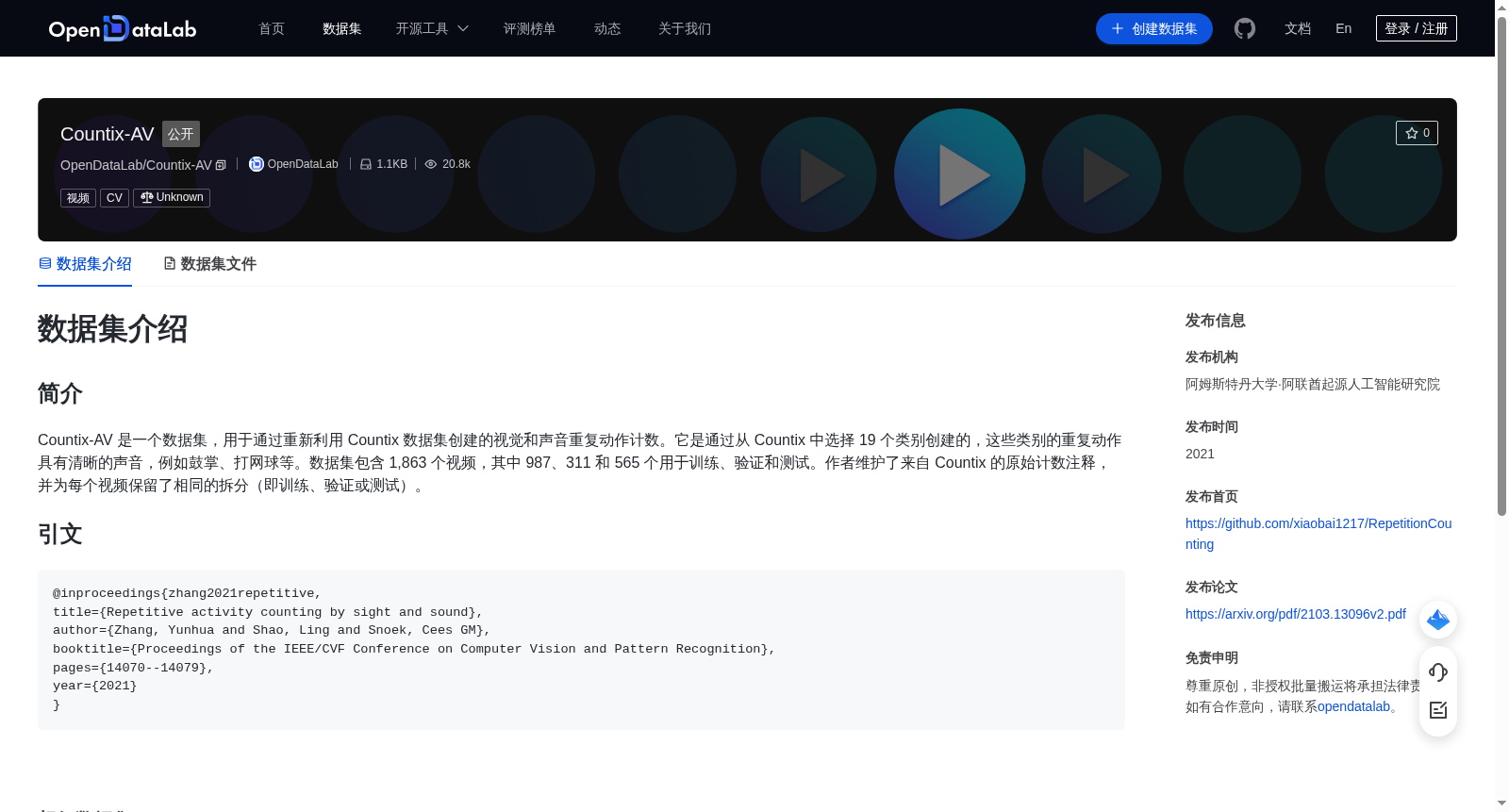Open the blue bird floating widget
Image resolution: width=1509 pixels, height=812 pixels.
[x=1438, y=620]
